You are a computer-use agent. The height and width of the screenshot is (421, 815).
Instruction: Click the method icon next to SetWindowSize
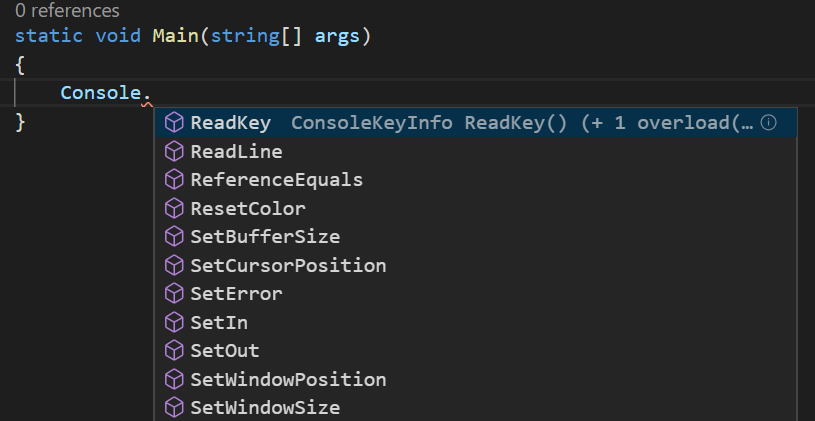pos(174,408)
